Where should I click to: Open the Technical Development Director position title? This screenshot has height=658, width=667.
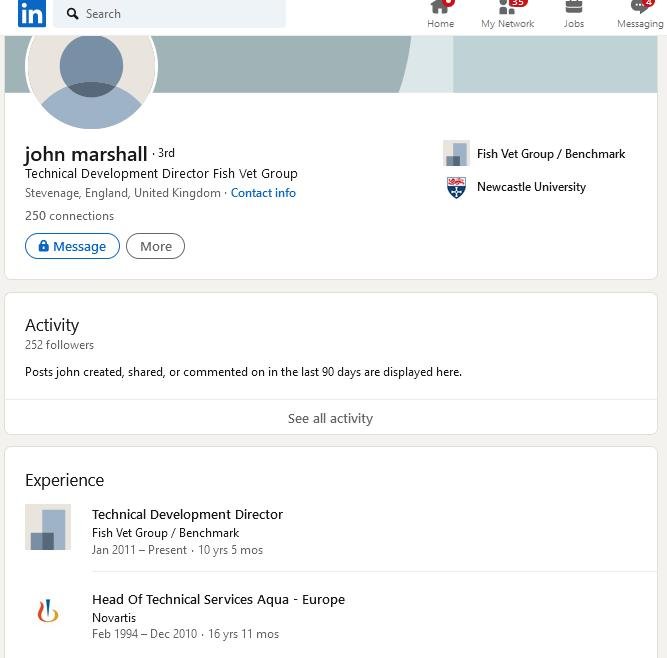point(187,514)
